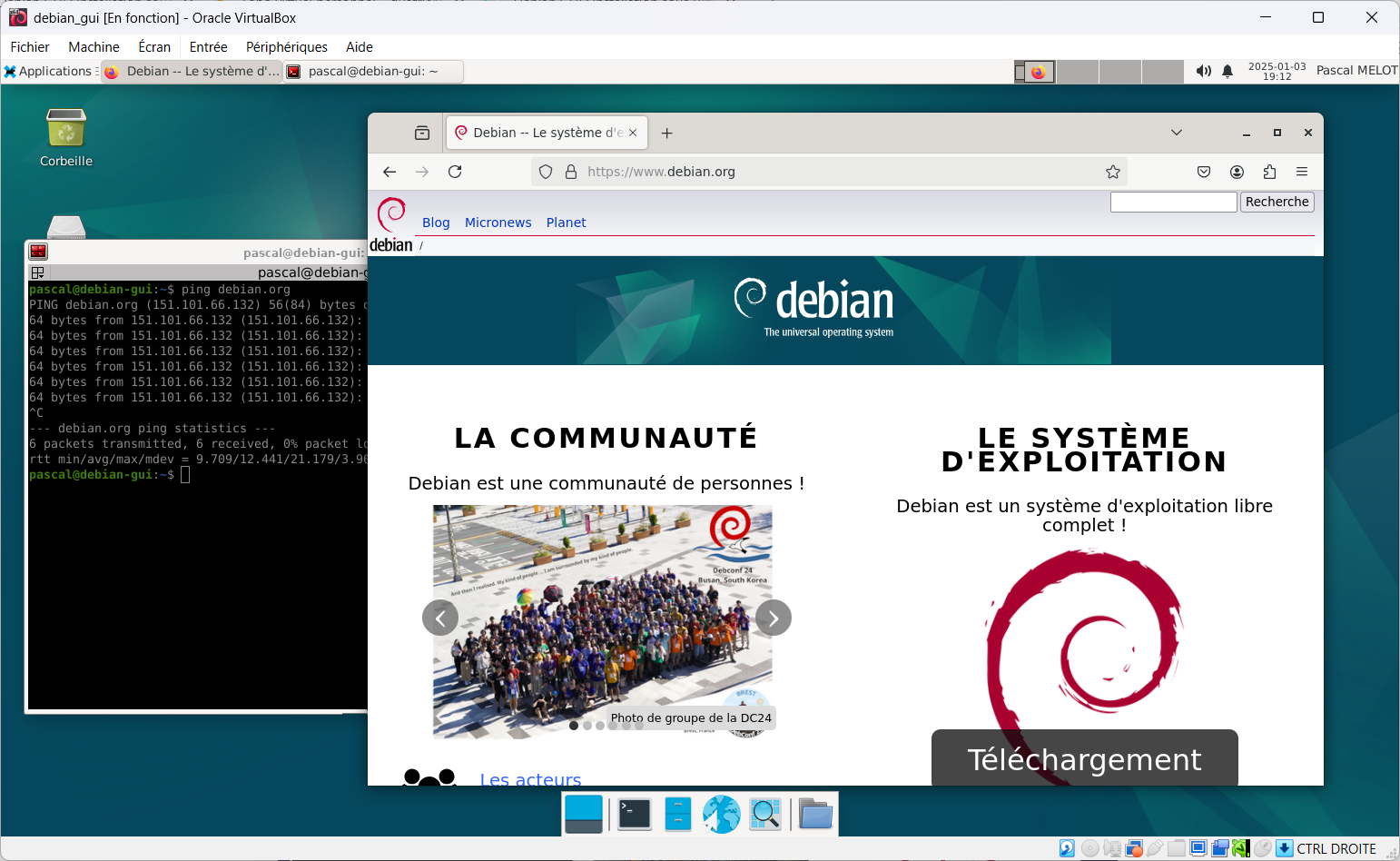
Task: Click the volume speaker icon in panel
Action: click(1204, 71)
